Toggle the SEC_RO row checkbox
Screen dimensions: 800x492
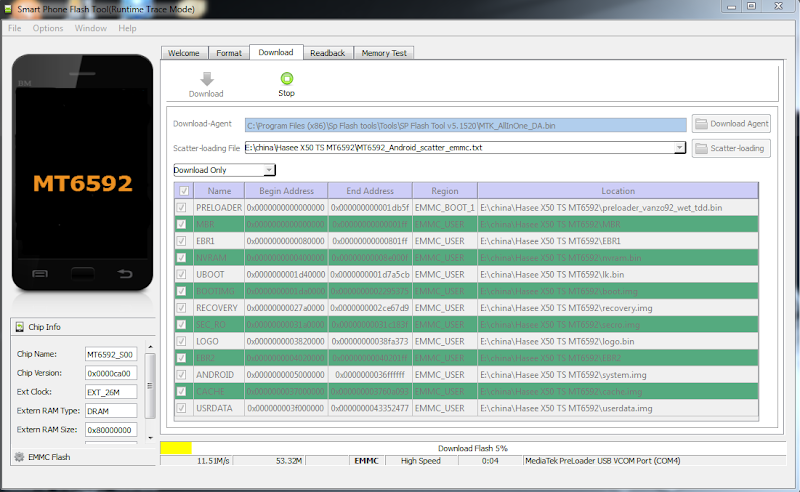pos(181,325)
